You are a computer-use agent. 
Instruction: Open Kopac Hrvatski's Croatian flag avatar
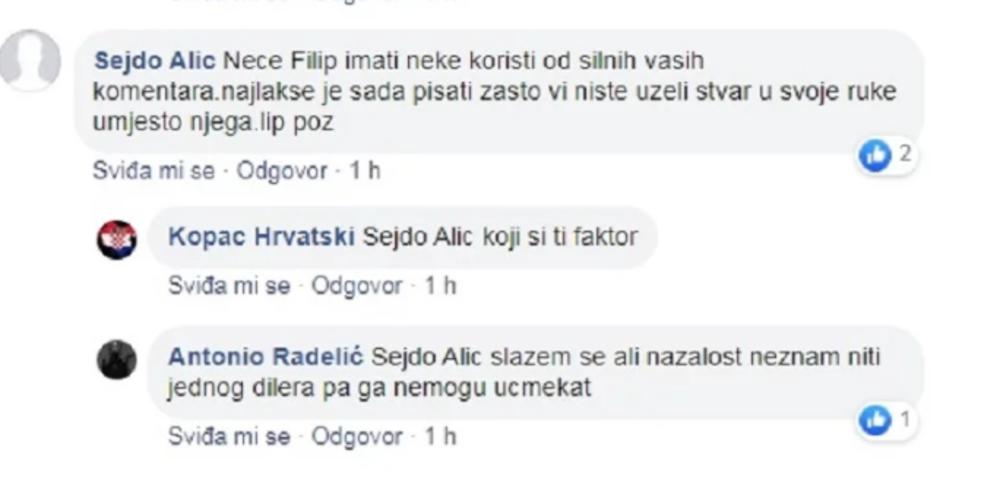click(x=116, y=239)
